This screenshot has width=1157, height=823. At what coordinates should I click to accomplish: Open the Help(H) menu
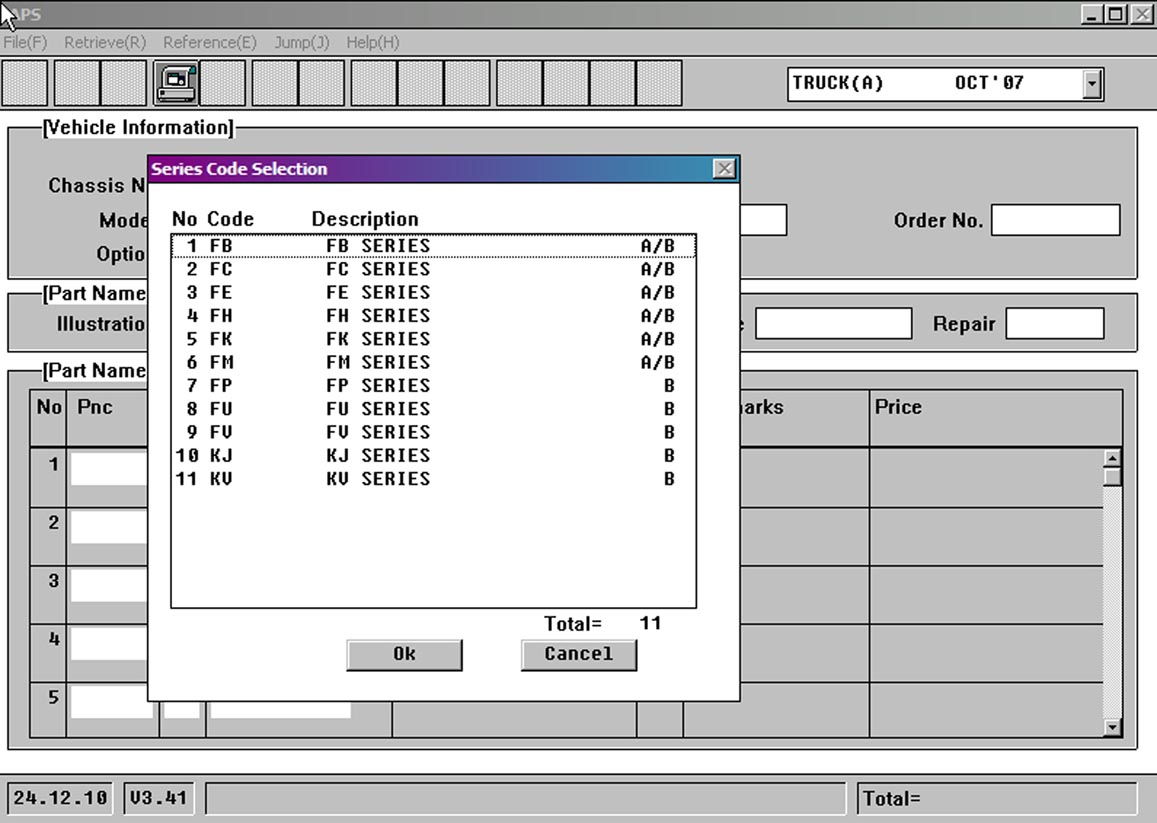[x=372, y=43]
